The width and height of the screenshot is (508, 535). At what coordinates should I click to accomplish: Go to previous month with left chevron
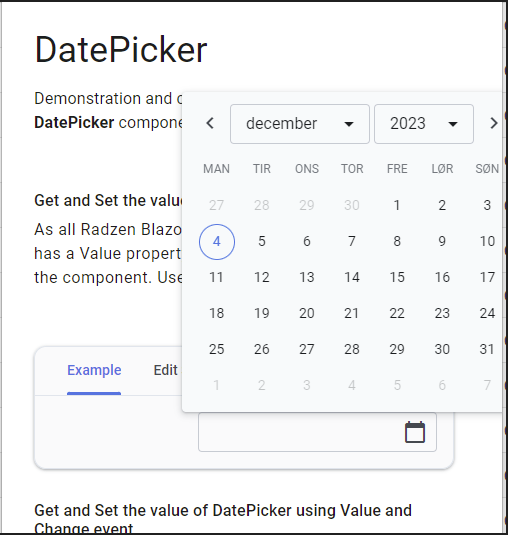210,123
